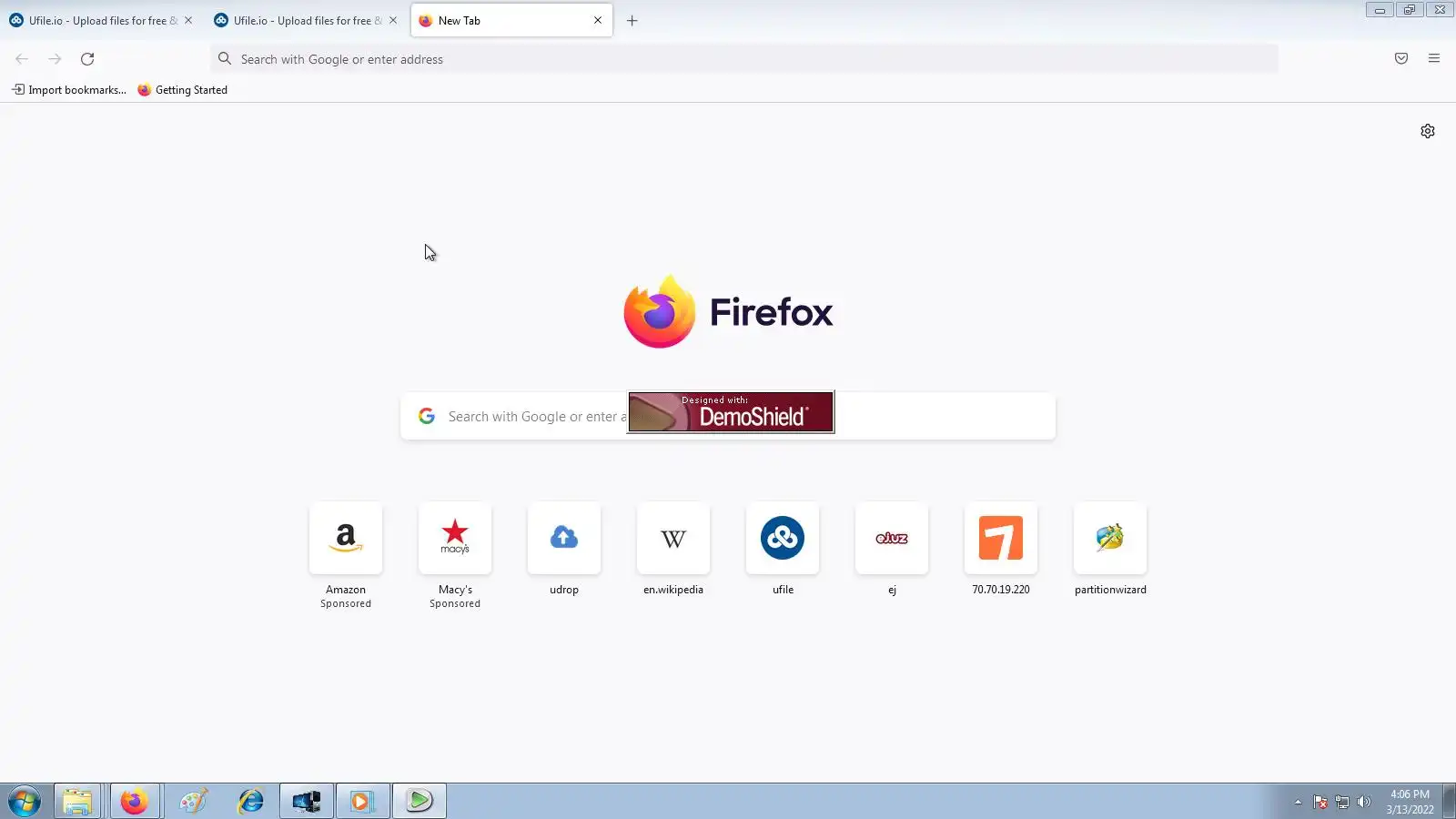Click the green play arrow taskbar app

(x=420, y=802)
